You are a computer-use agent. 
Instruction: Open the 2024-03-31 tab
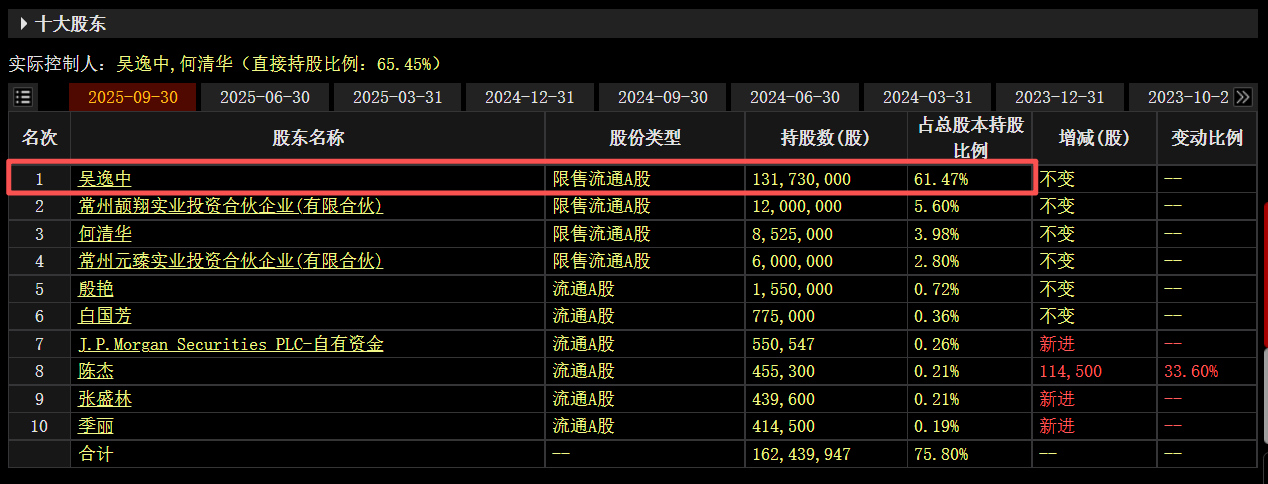[928, 97]
